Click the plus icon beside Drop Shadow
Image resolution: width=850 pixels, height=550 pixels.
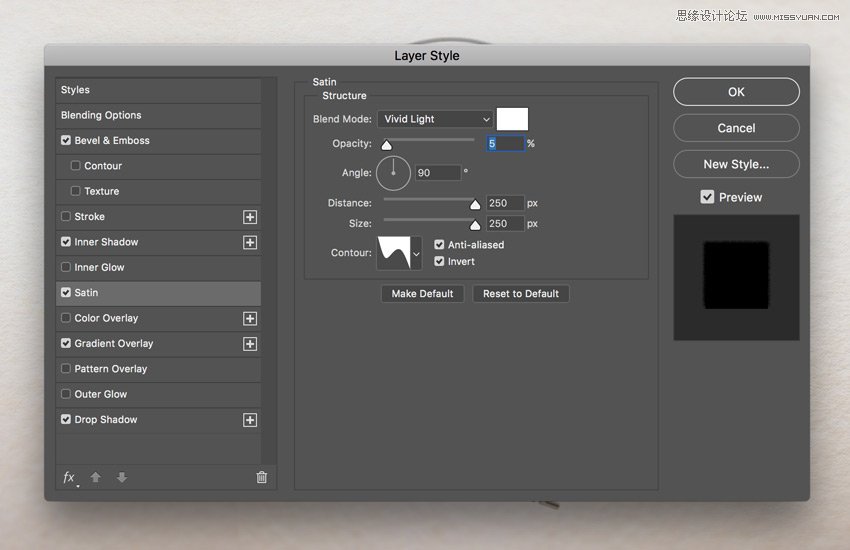click(x=250, y=420)
